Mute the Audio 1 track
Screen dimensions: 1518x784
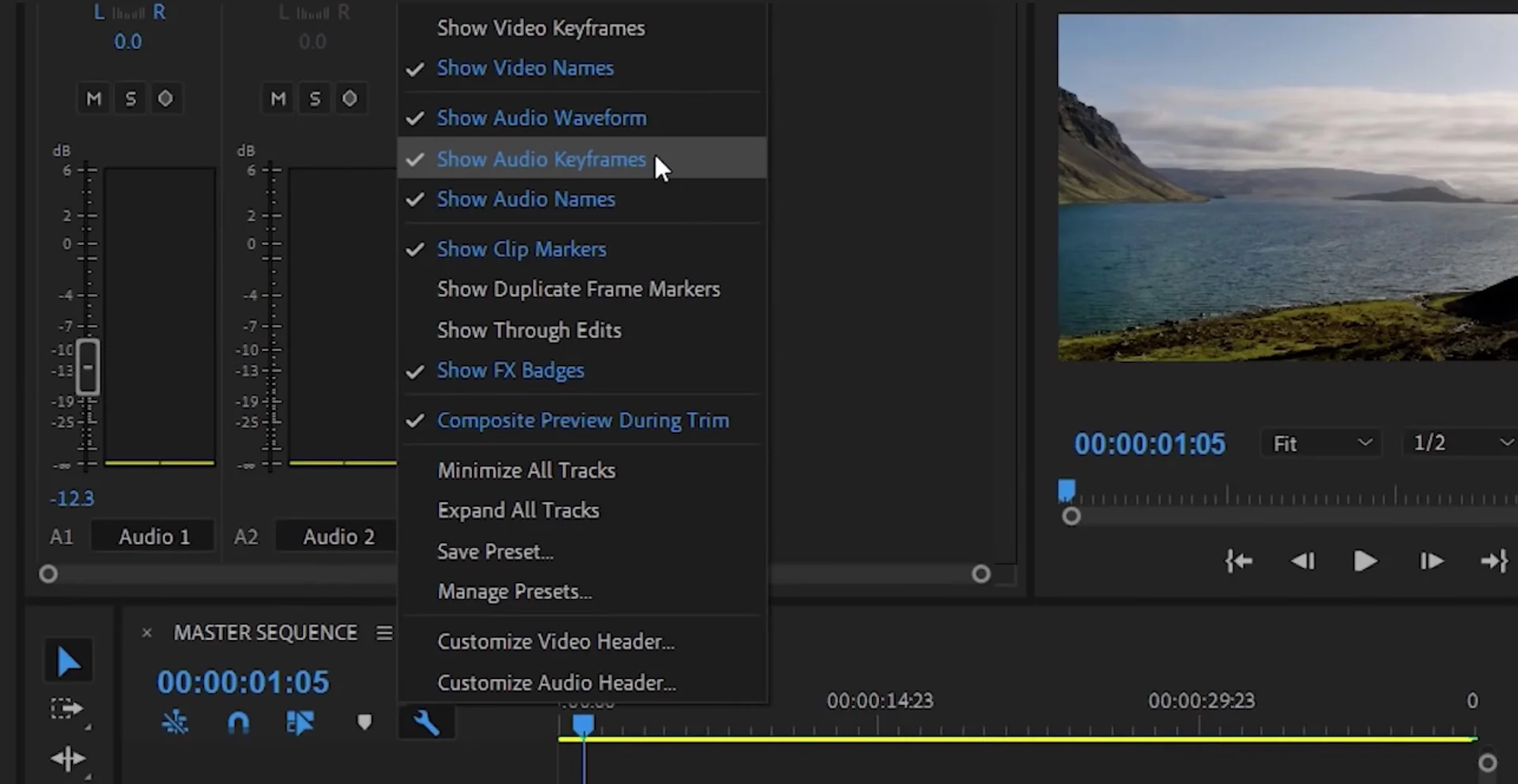coord(93,98)
